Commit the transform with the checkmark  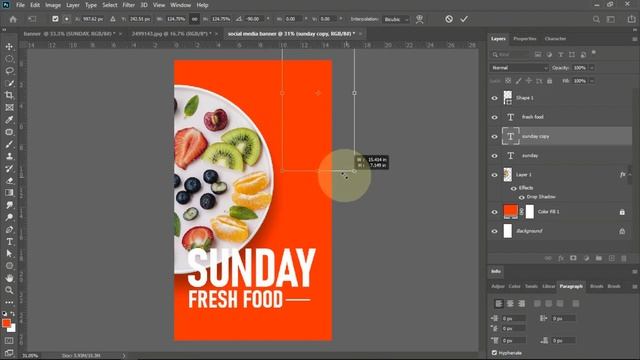coord(464,19)
